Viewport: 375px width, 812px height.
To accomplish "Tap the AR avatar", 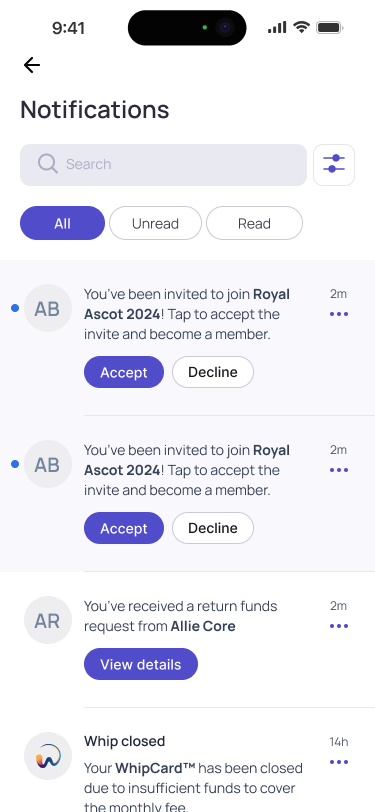I will tap(48, 620).
